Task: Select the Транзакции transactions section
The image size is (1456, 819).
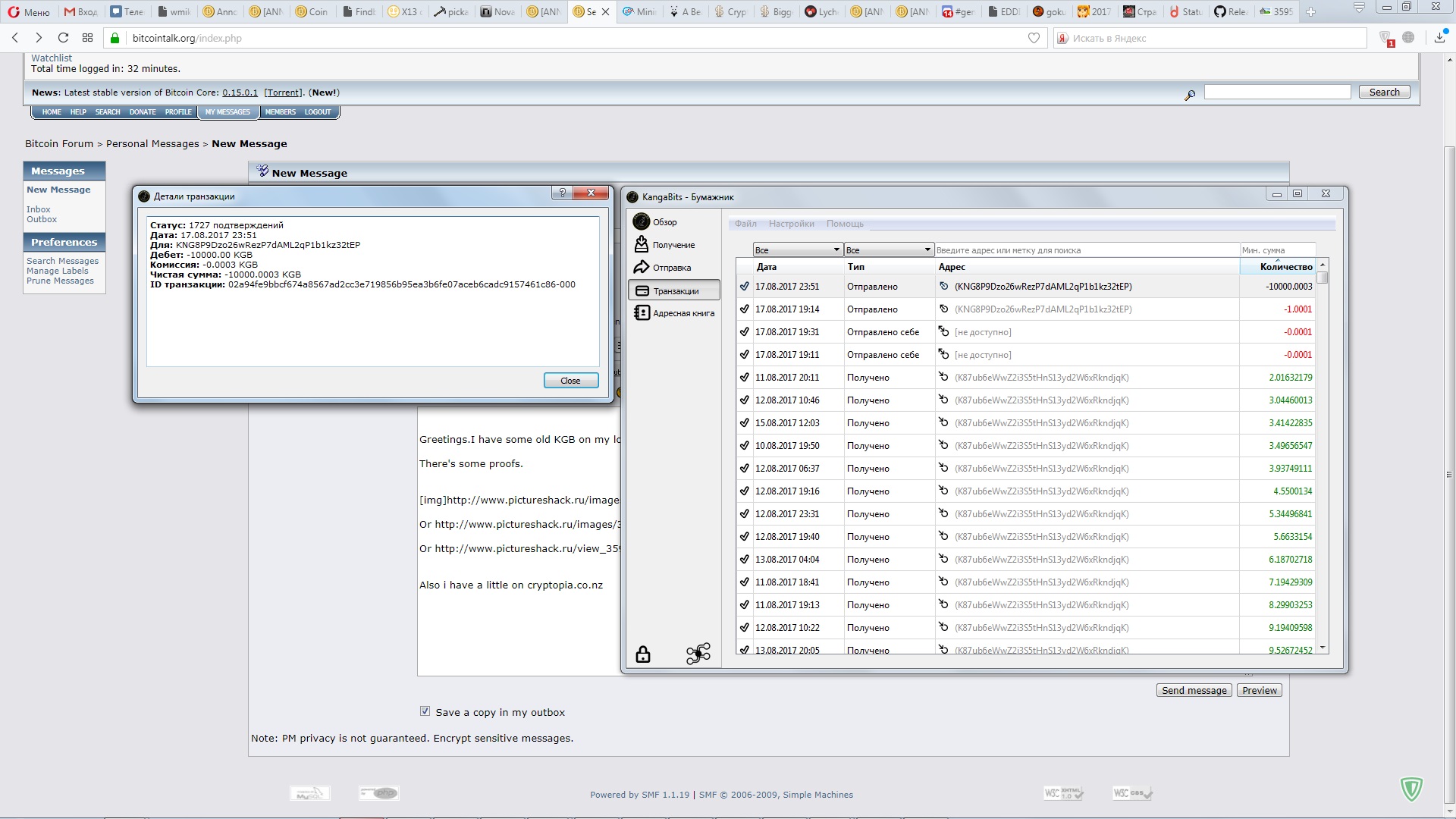Action: pyautogui.click(x=673, y=290)
